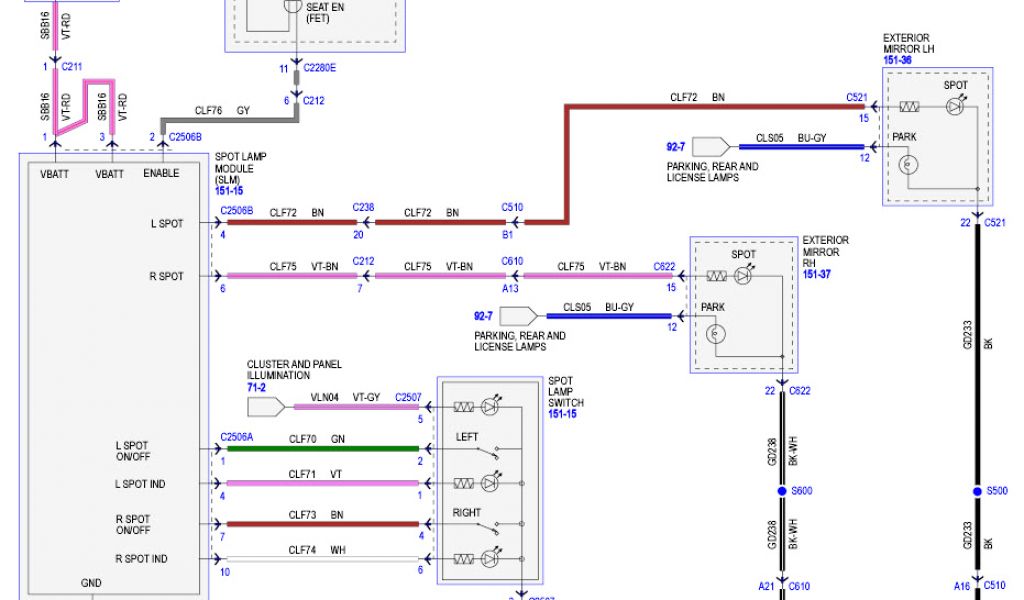Image resolution: width=1024 pixels, height=600 pixels.
Task: Click the C238 connector label
Action: [363, 208]
